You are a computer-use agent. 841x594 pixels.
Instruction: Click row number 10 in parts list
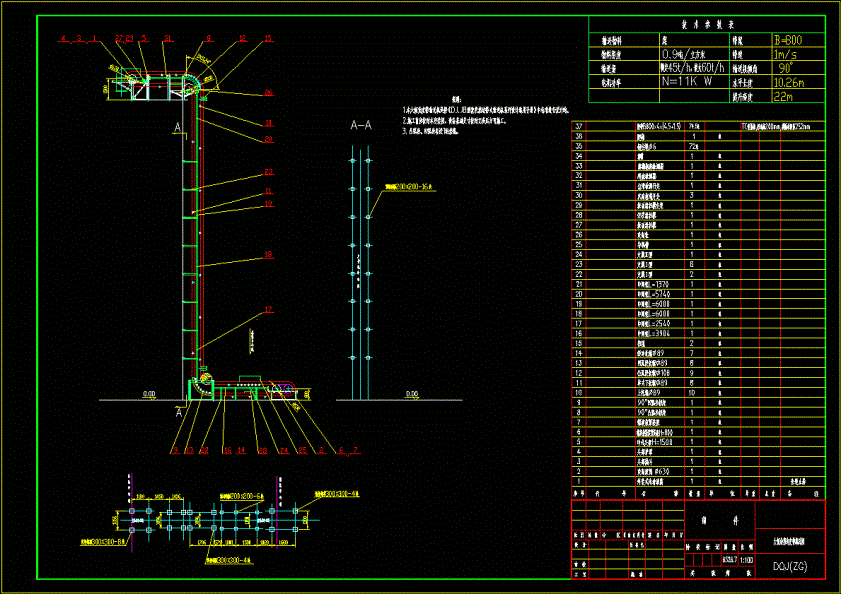[579, 393]
